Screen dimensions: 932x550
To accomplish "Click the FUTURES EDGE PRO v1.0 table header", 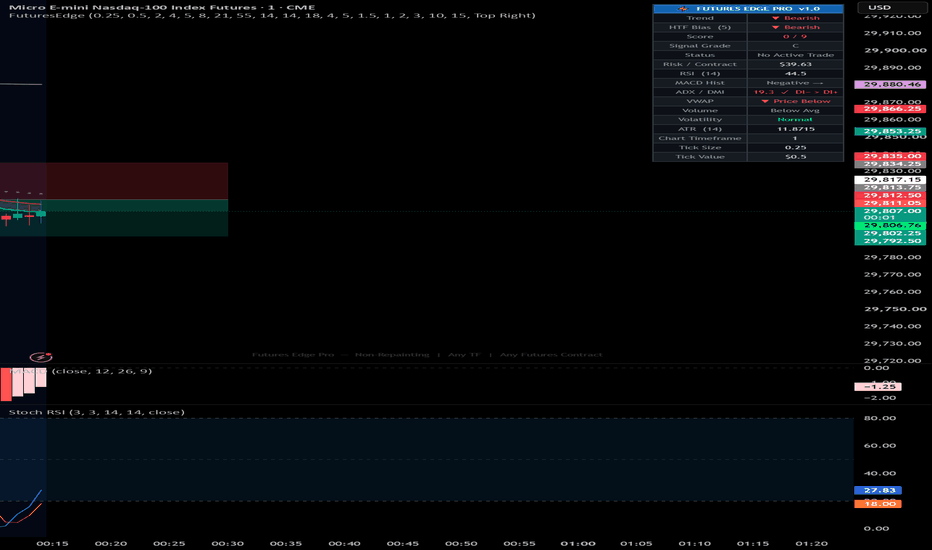I will point(748,8).
